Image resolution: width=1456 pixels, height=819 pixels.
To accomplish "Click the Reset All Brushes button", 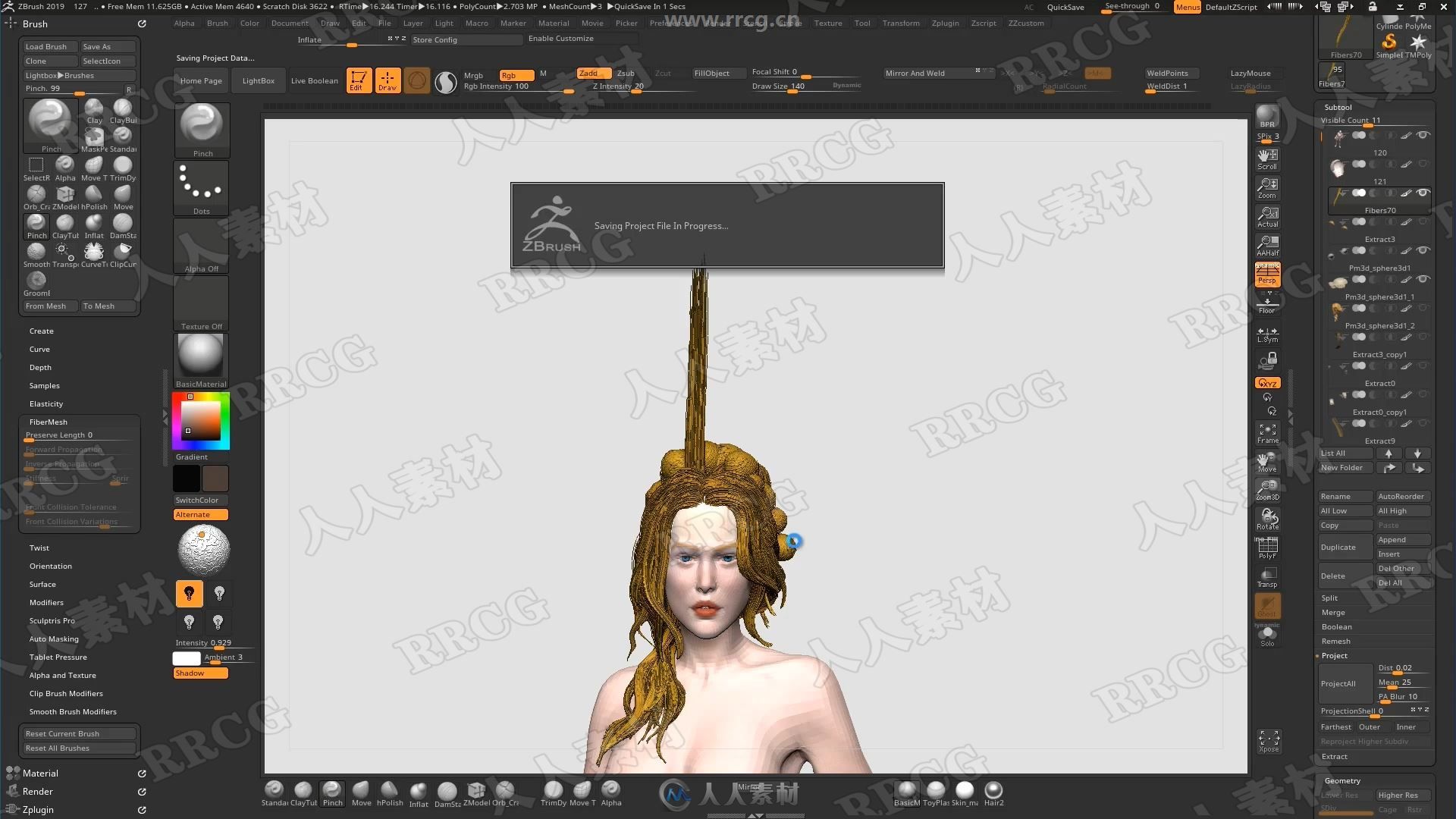I will 79,748.
